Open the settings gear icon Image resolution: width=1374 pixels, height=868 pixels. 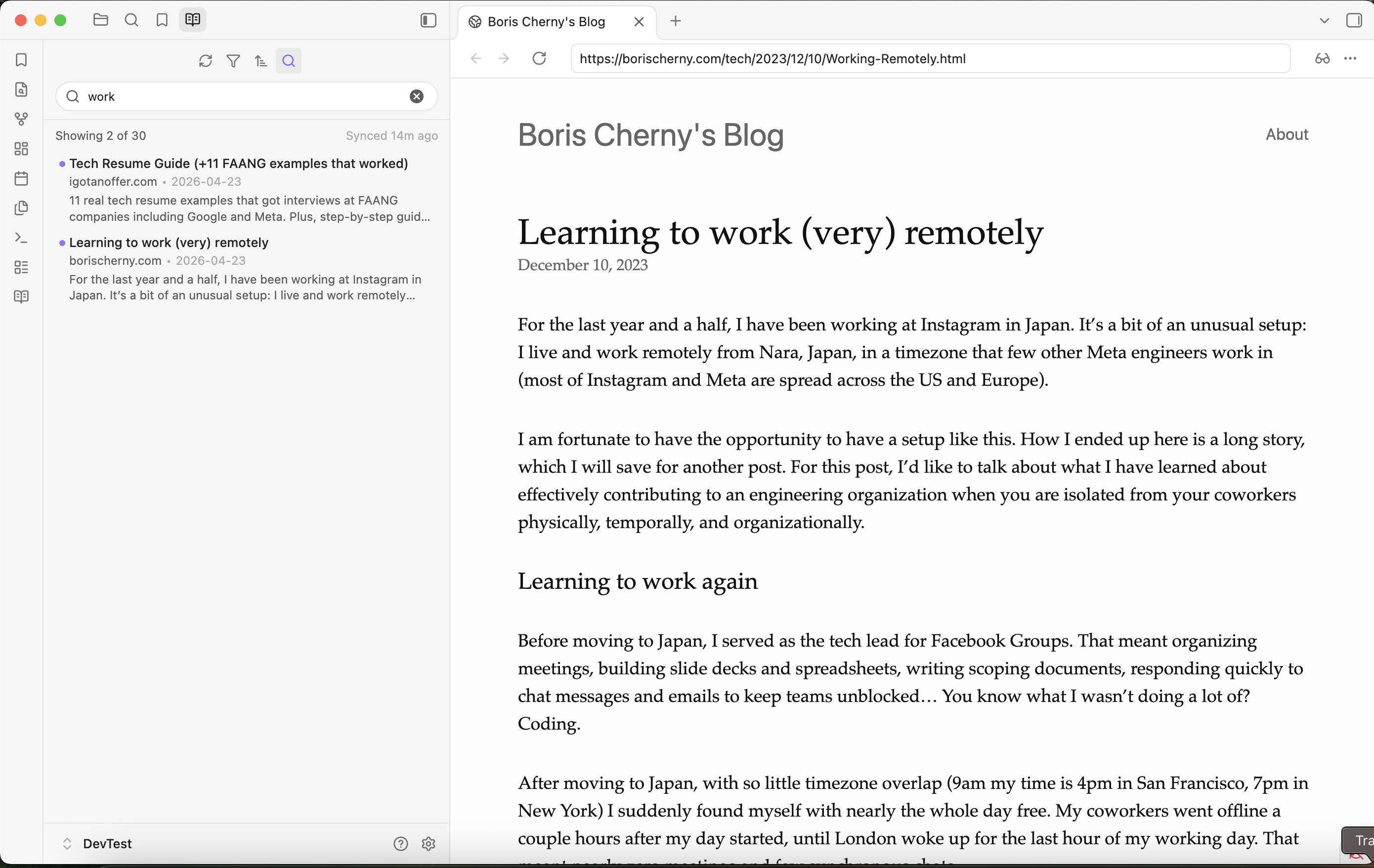click(429, 843)
